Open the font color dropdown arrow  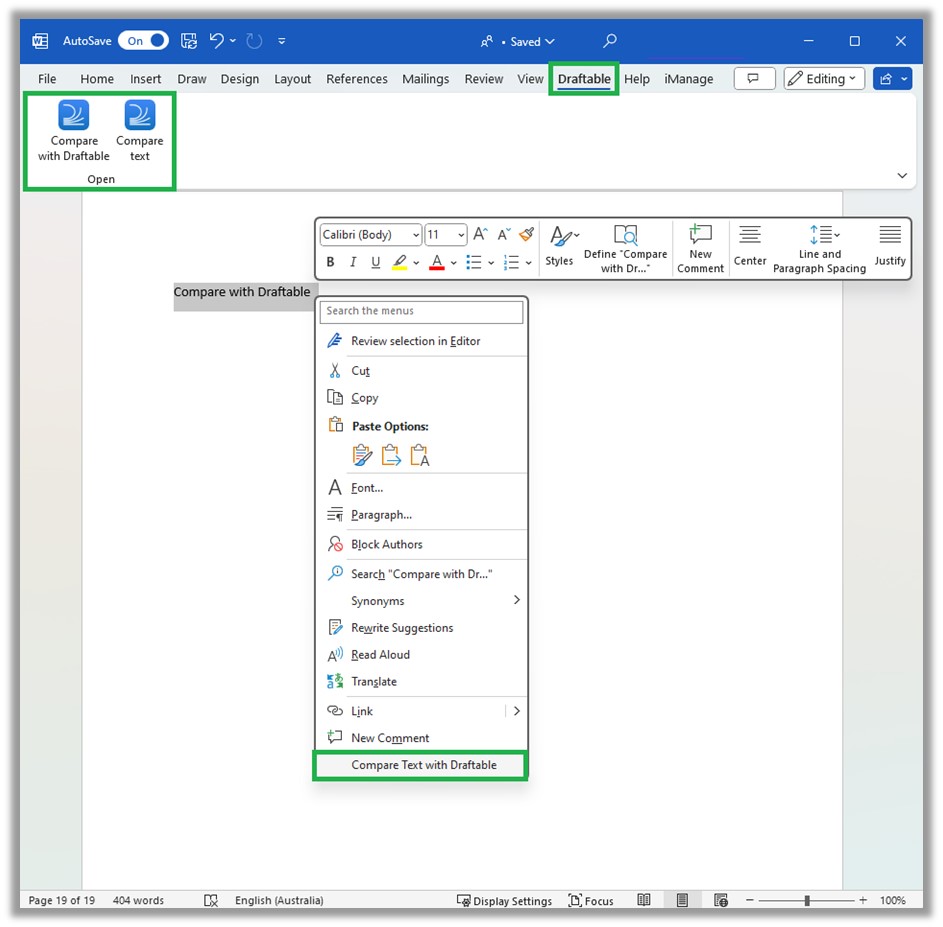tap(453, 263)
